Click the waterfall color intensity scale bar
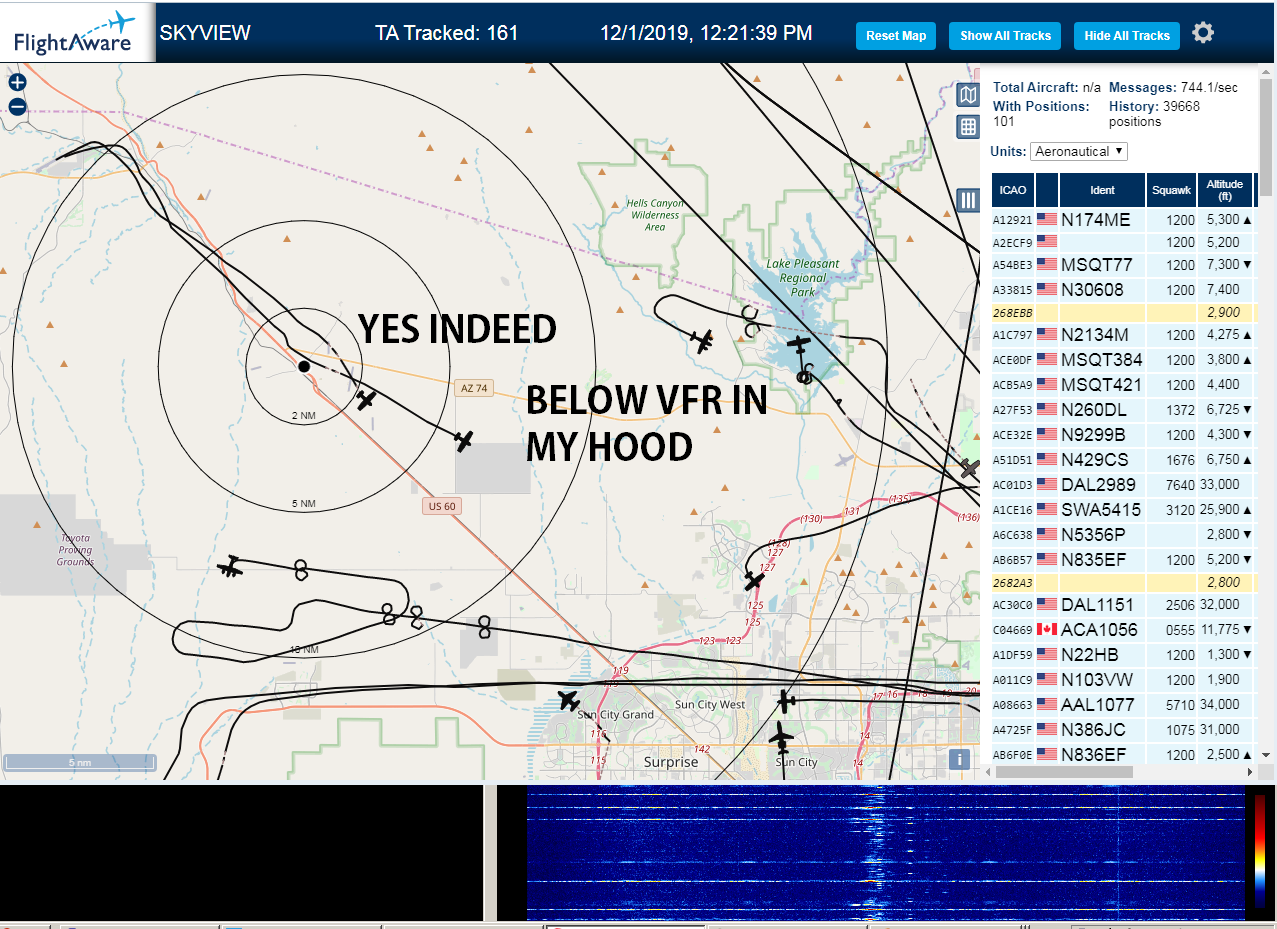Screen dimensions: 1277x929 coord(1260,852)
